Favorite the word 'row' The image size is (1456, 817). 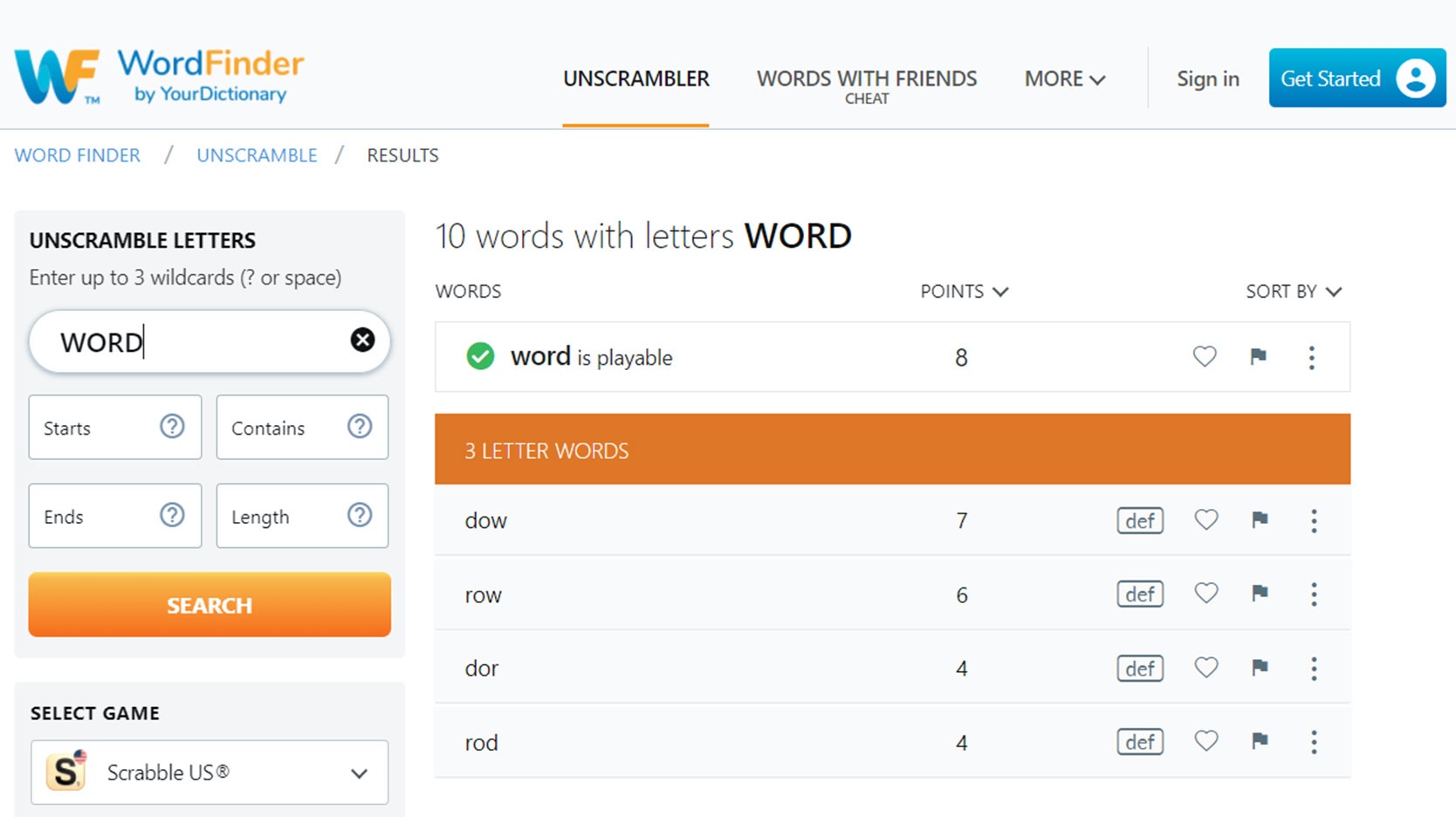point(1206,594)
